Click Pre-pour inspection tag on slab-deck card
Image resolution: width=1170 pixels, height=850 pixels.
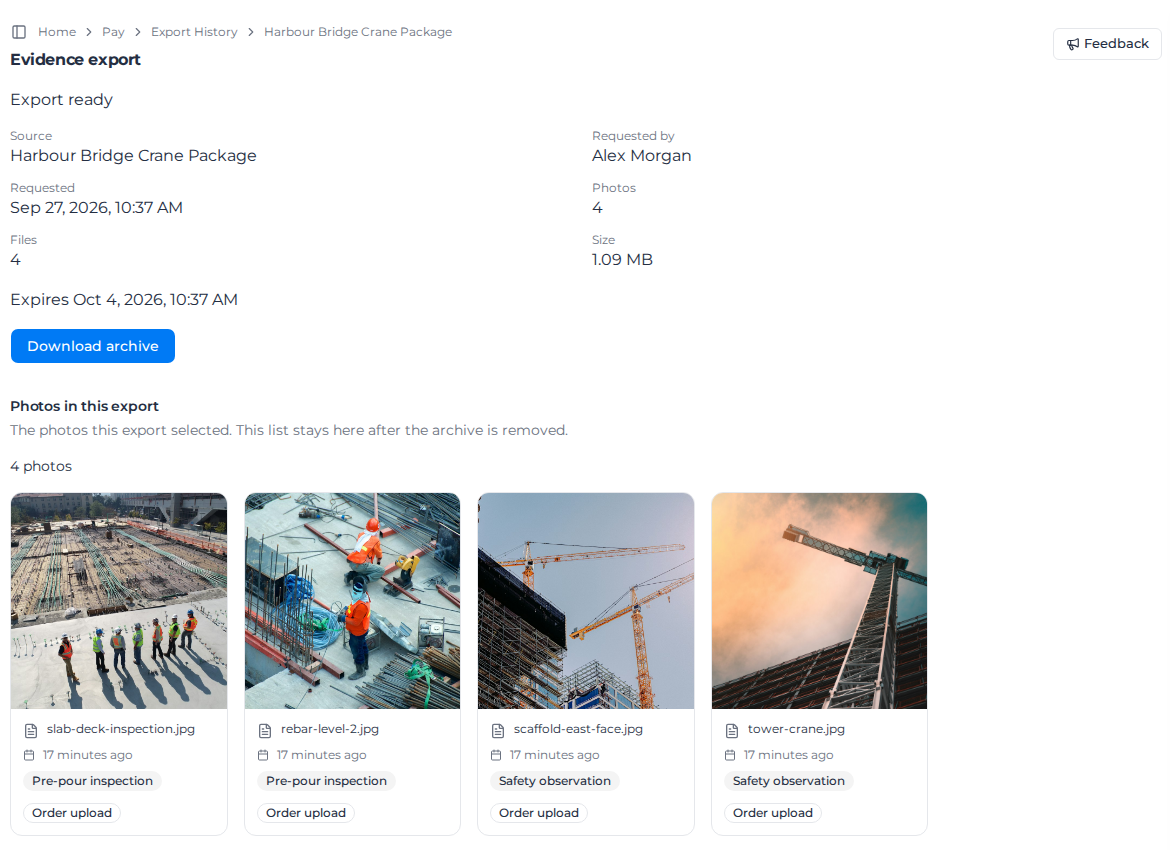pos(93,781)
